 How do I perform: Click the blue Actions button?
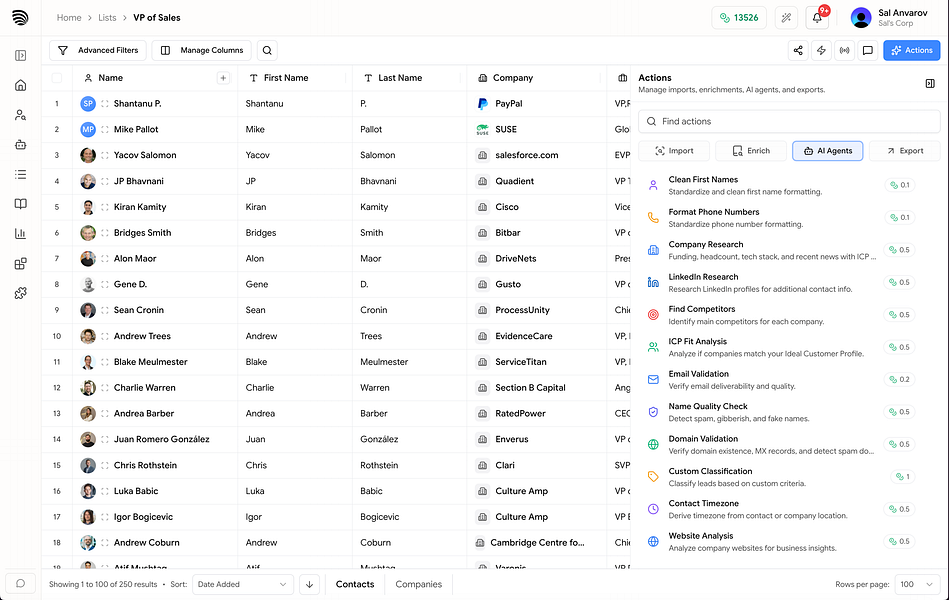click(911, 50)
